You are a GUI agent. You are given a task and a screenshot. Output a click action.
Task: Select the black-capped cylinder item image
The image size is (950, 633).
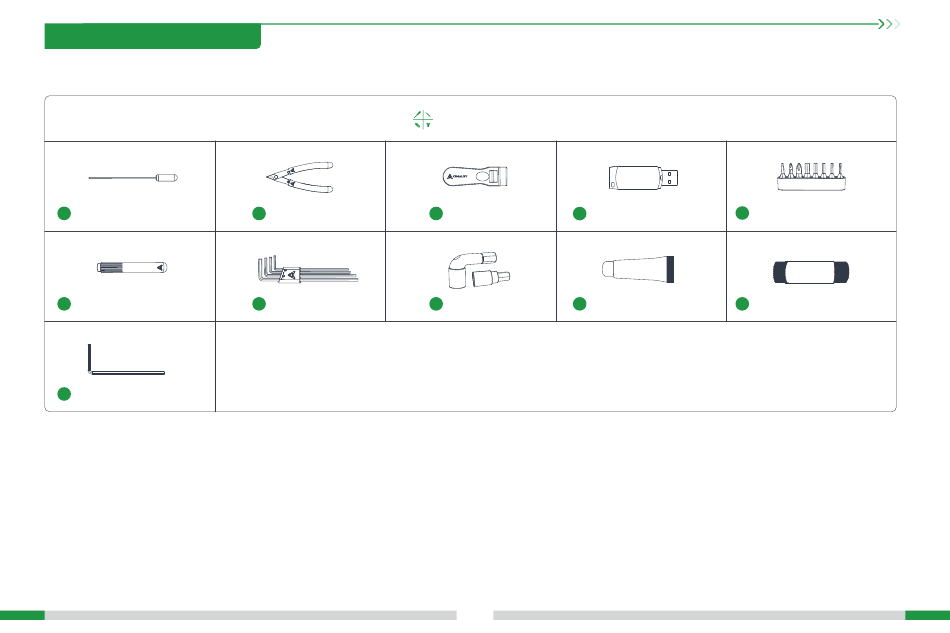[811, 272]
